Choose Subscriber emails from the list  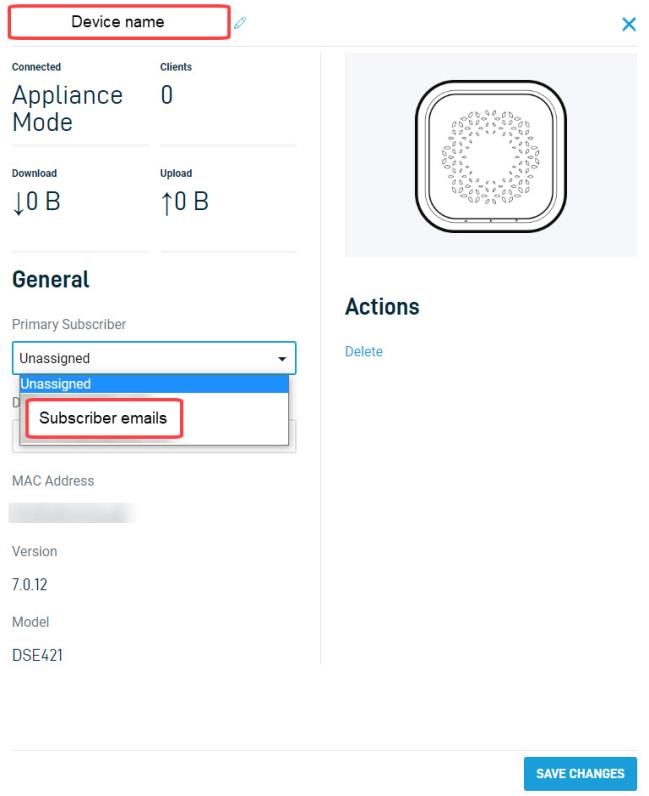click(104, 418)
